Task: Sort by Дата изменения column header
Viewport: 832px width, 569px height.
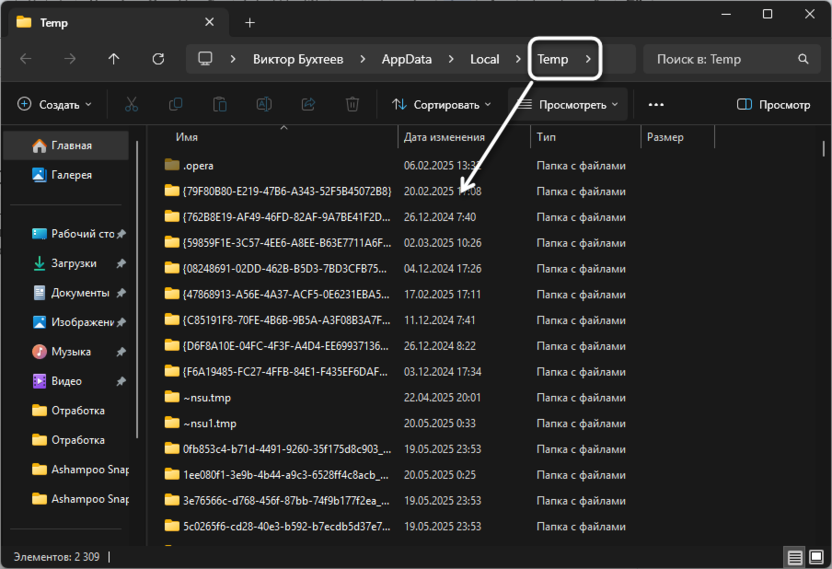Action: click(444, 137)
